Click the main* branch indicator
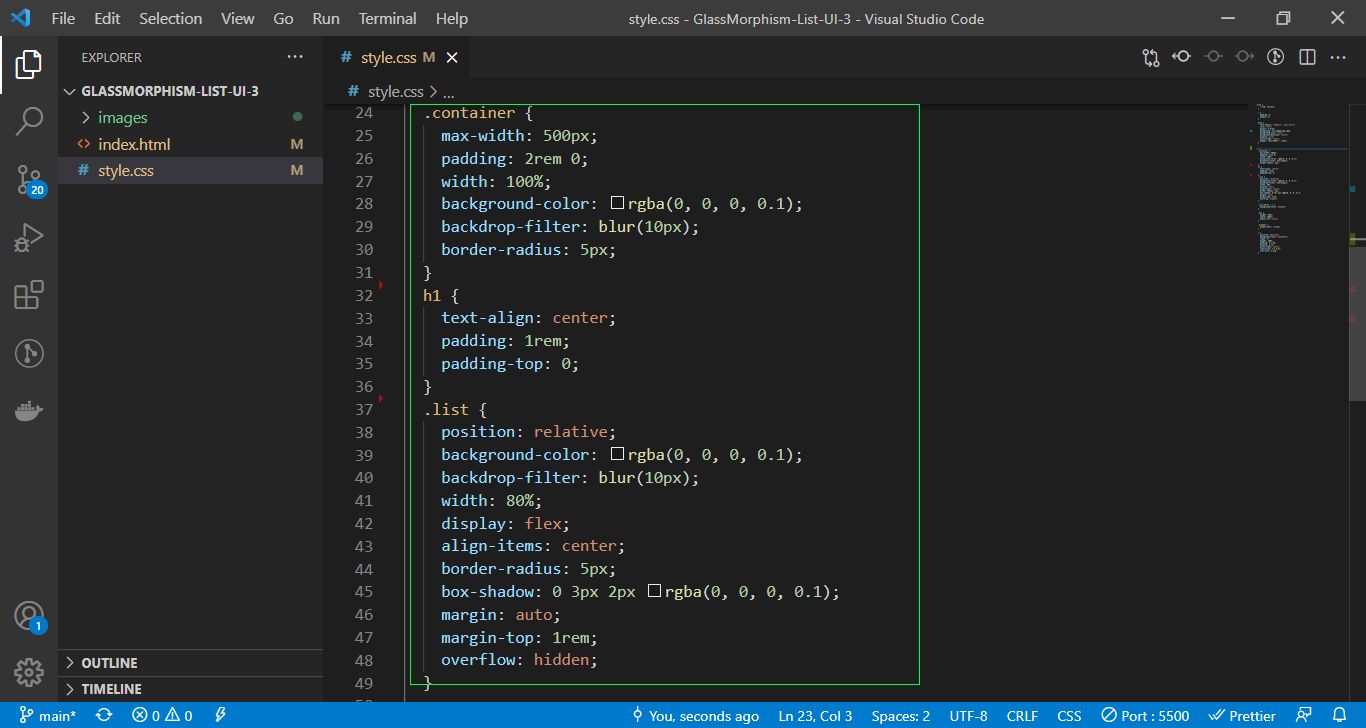This screenshot has height=728, width=1366. coord(48,716)
